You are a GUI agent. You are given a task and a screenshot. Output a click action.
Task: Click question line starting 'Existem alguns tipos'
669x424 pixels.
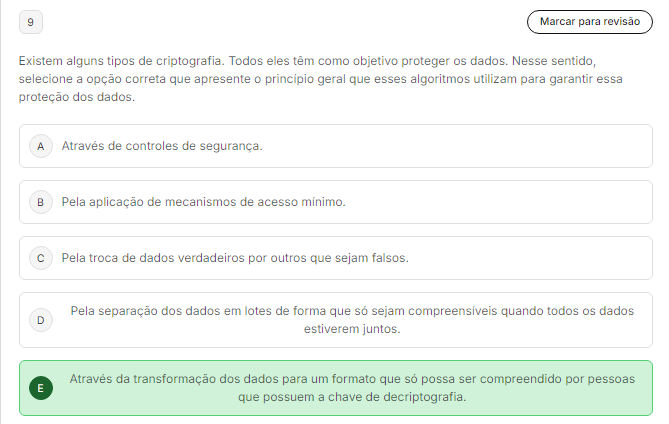click(x=307, y=61)
